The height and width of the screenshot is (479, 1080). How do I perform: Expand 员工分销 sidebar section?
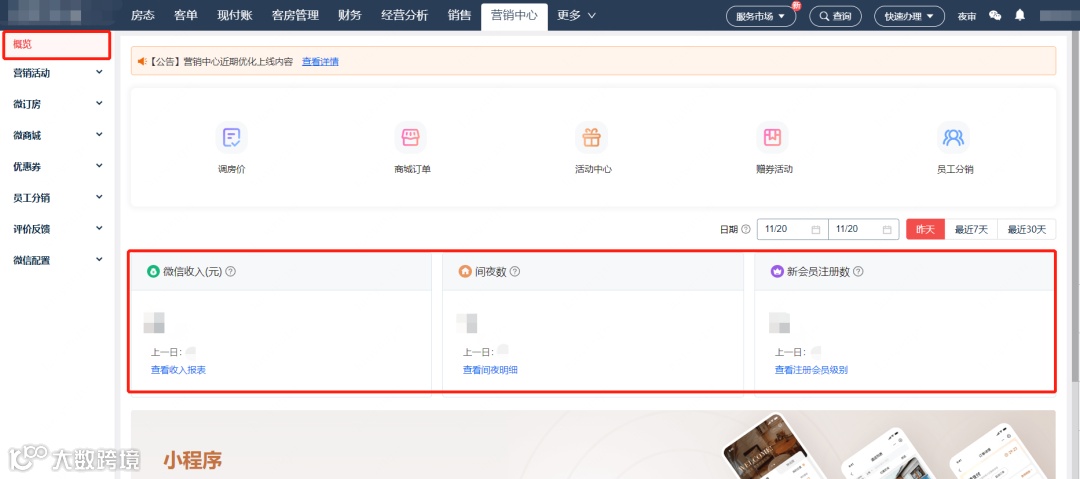56,198
